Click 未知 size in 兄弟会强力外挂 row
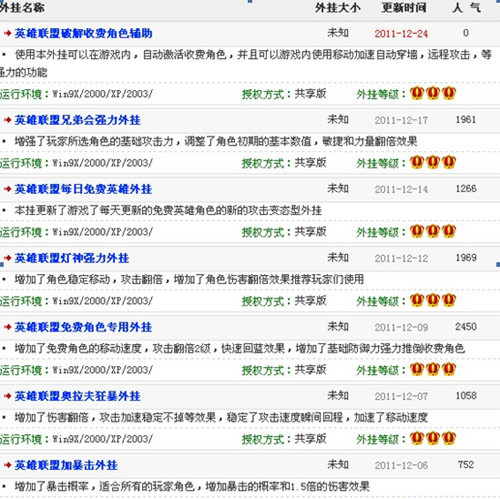Screen dimensions: 500x499 338,119
